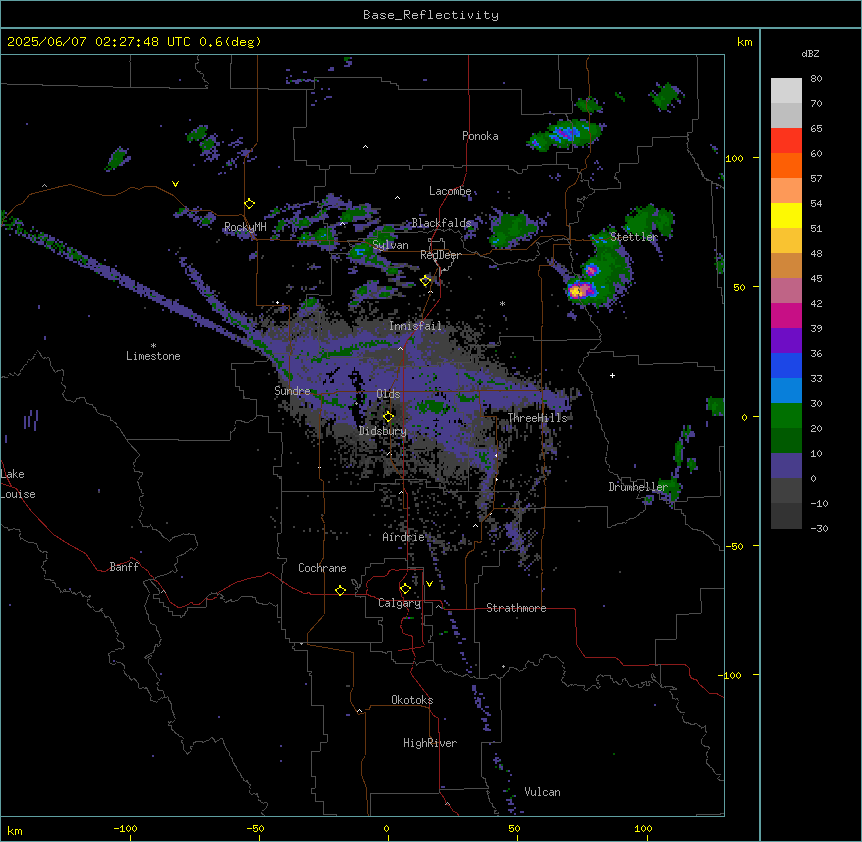Image resolution: width=862 pixels, height=842 pixels.
Task: Select the Blackfalds city label
Action: [441, 223]
